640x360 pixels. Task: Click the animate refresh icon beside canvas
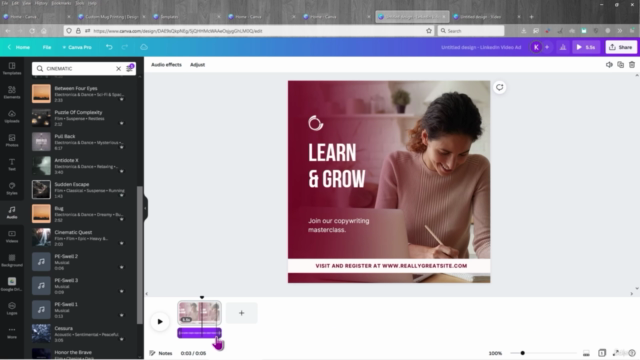coord(500,87)
